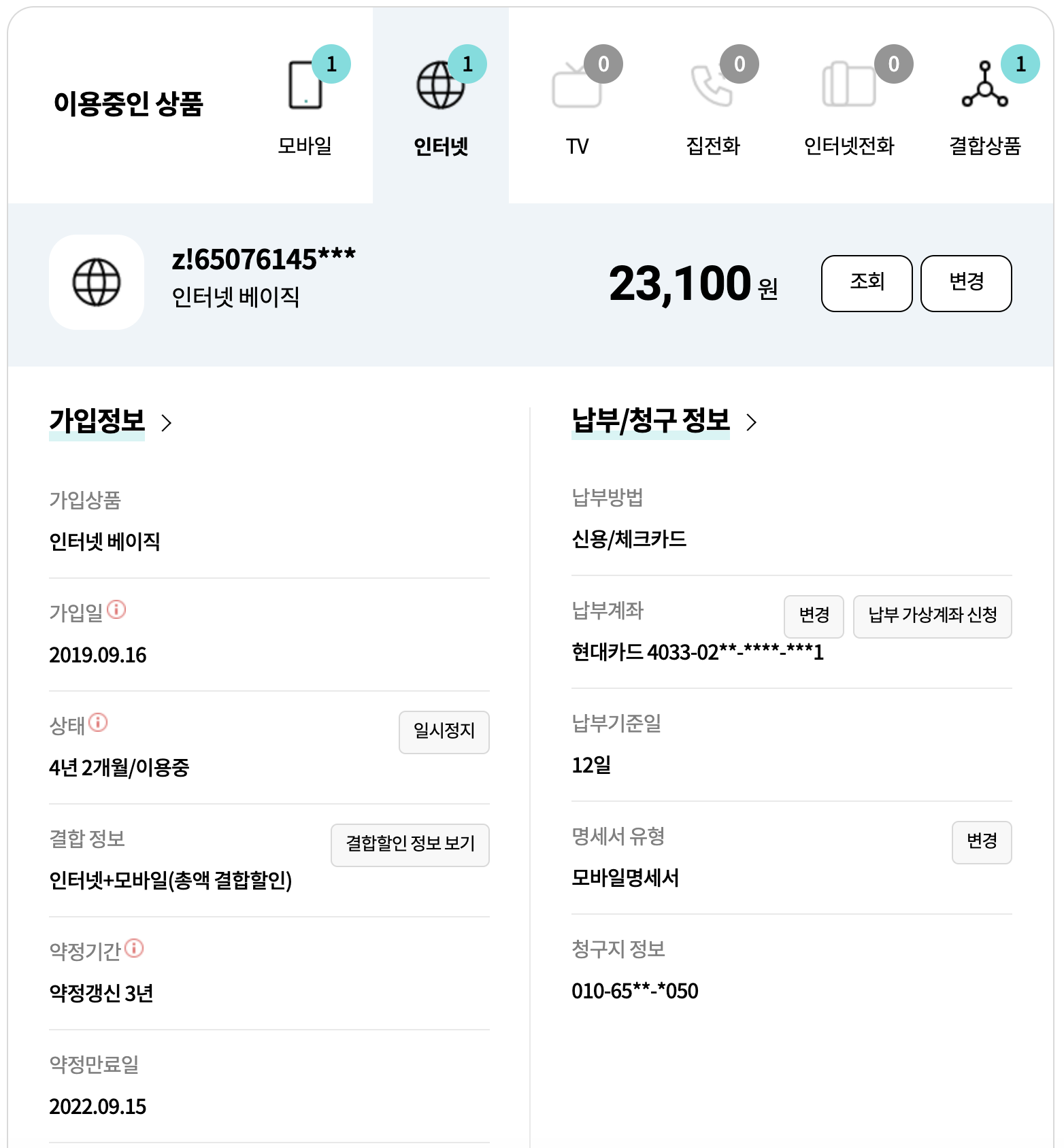Click 납부 가상계좌 신청 button
Screen dimensions: 1064x1148
[932, 616]
